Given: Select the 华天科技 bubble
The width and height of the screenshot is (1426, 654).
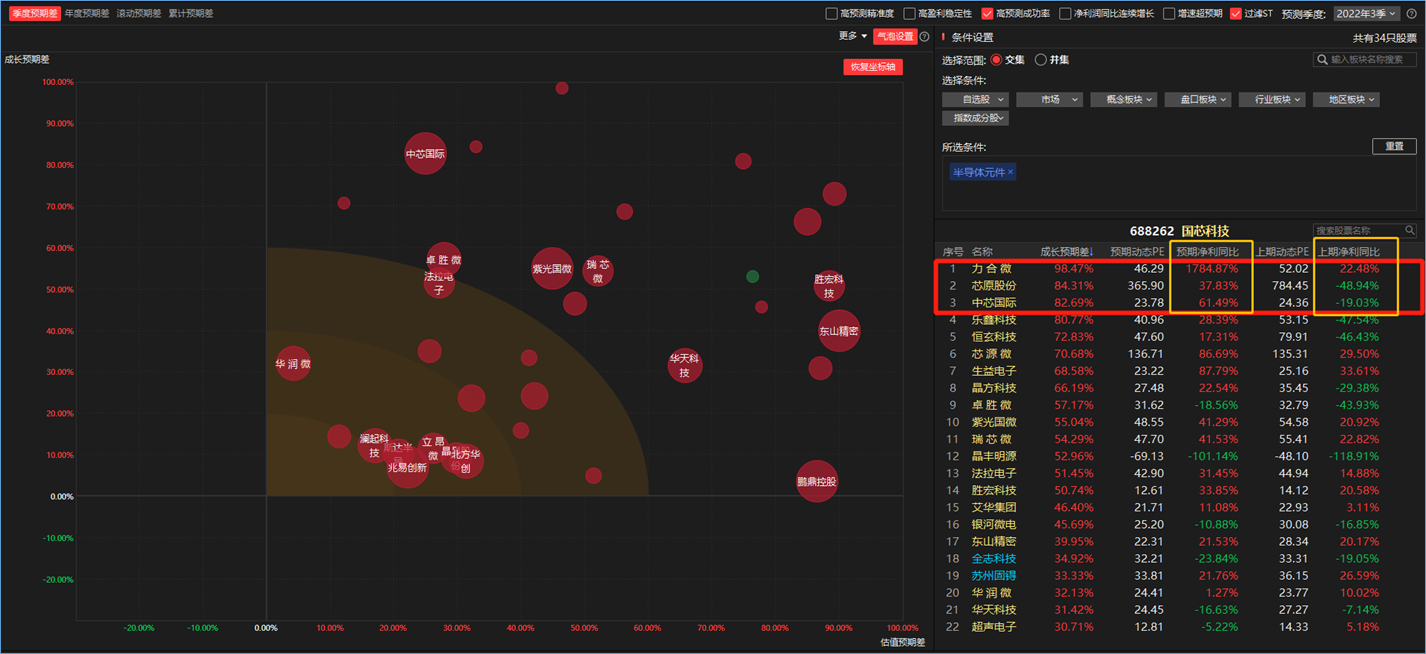Looking at the screenshot, I should point(685,365).
